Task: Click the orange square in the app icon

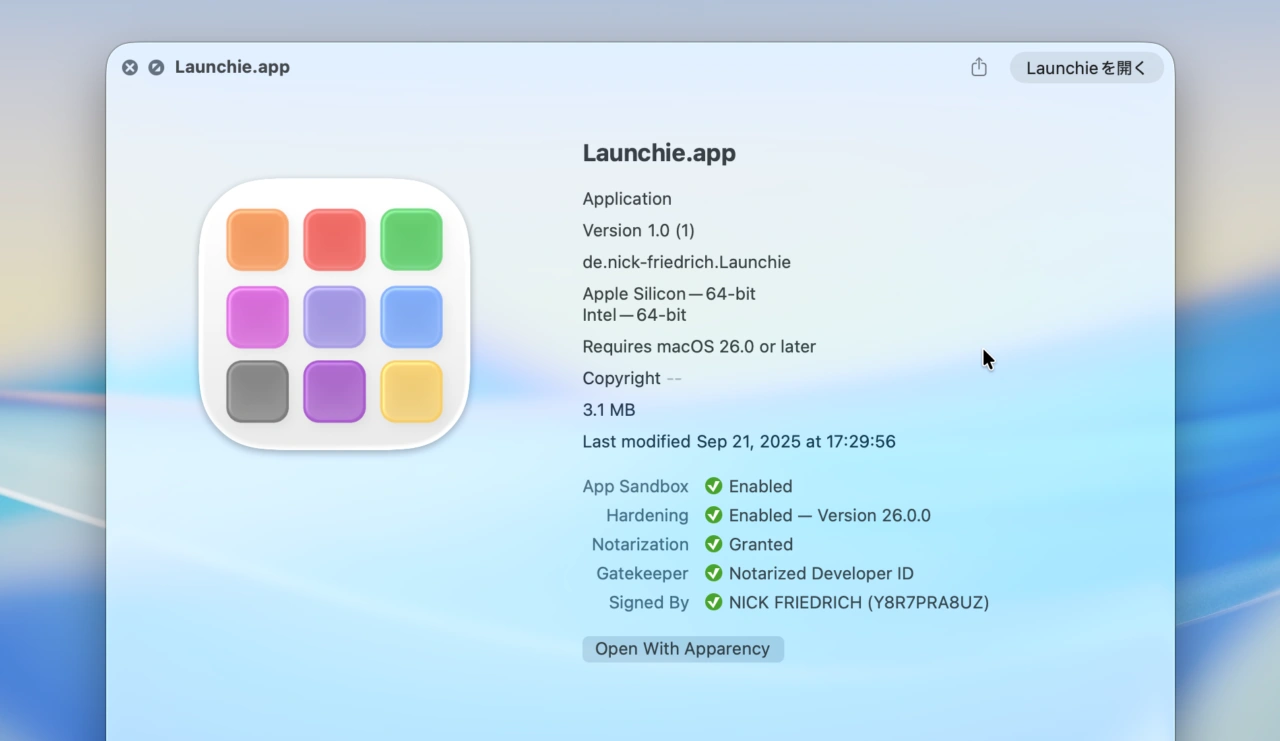Action: (x=258, y=240)
